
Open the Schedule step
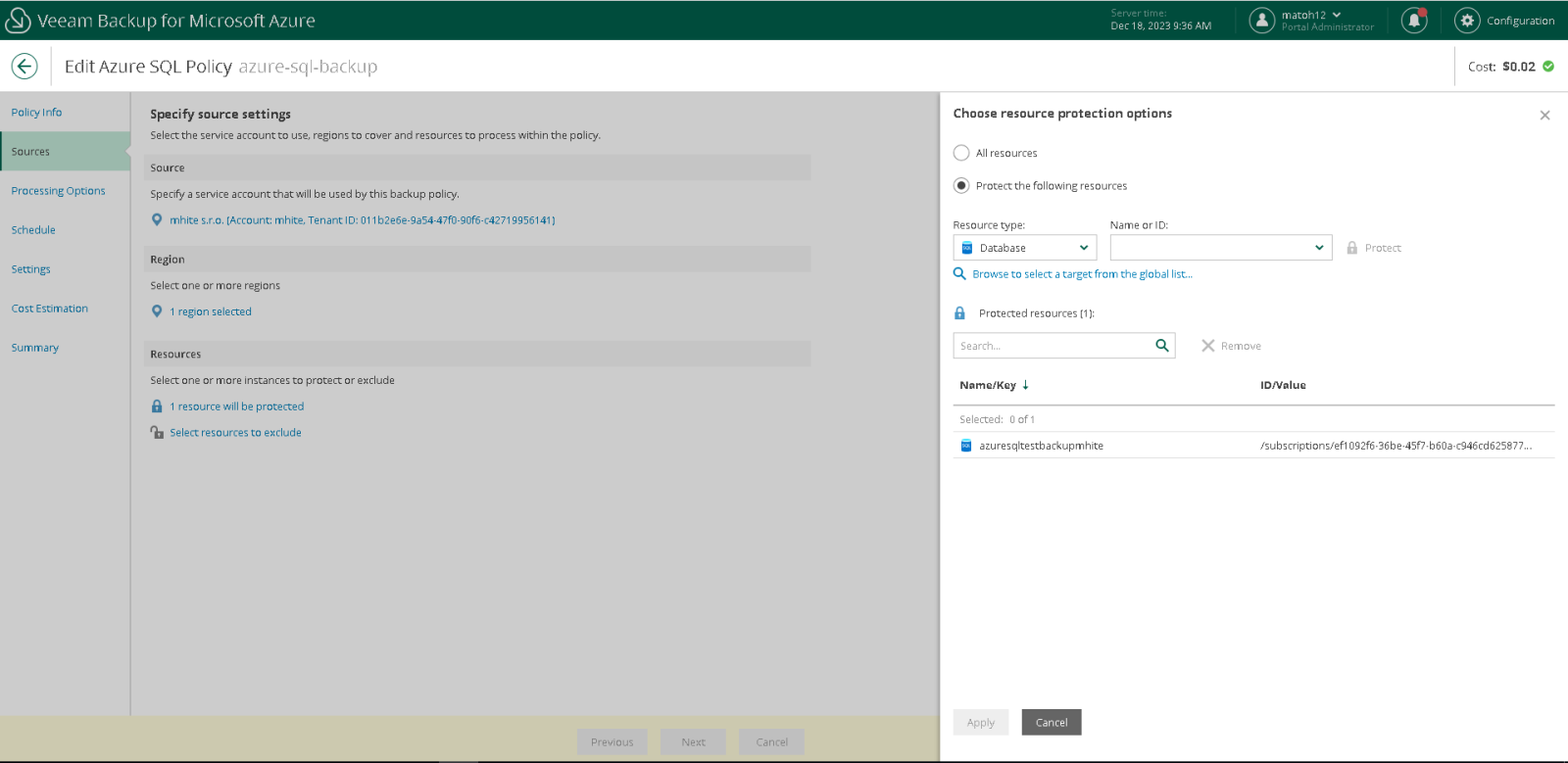point(33,230)
